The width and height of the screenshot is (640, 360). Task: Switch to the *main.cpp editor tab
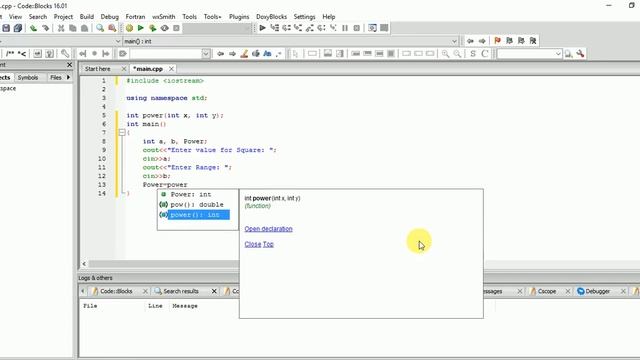(x=148, y=69)
